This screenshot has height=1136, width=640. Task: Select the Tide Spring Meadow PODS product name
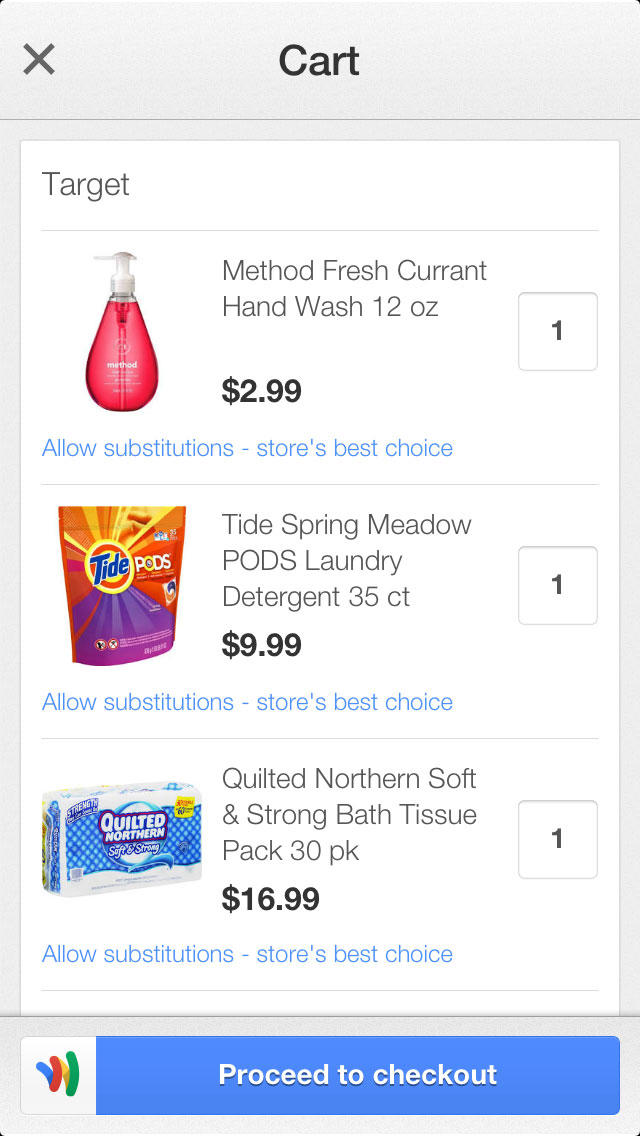click(x=346, y=560)
